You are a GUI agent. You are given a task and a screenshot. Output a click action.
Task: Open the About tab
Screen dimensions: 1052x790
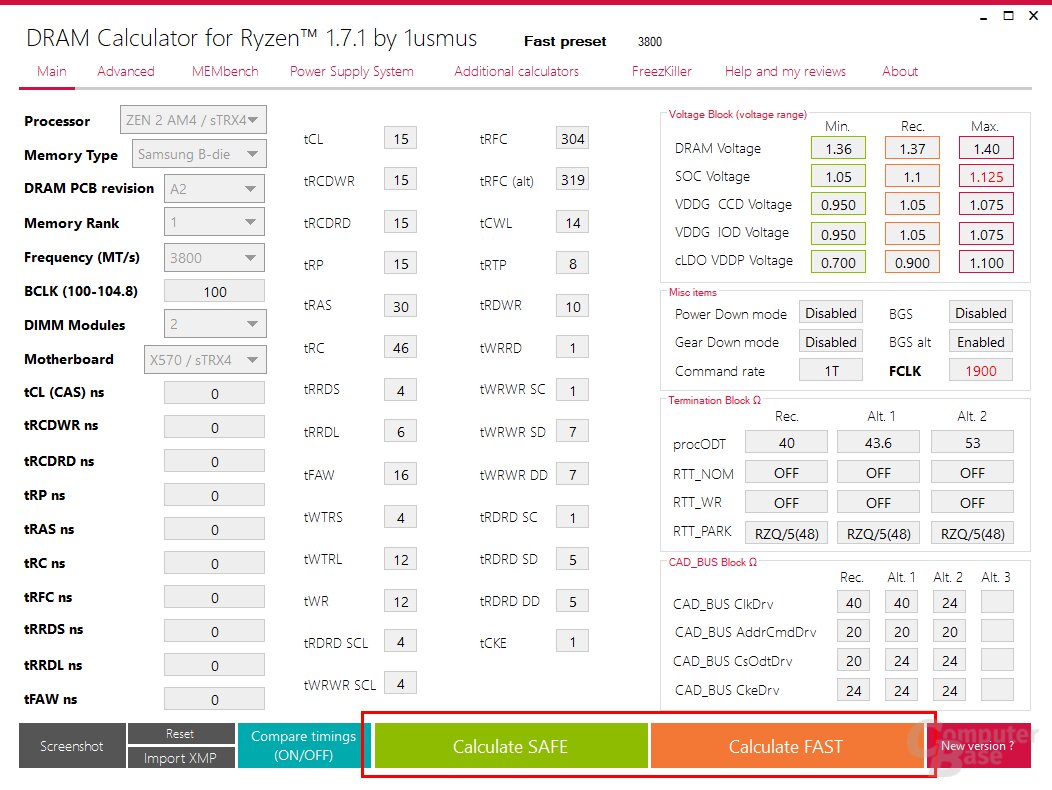tap(900, 71)
